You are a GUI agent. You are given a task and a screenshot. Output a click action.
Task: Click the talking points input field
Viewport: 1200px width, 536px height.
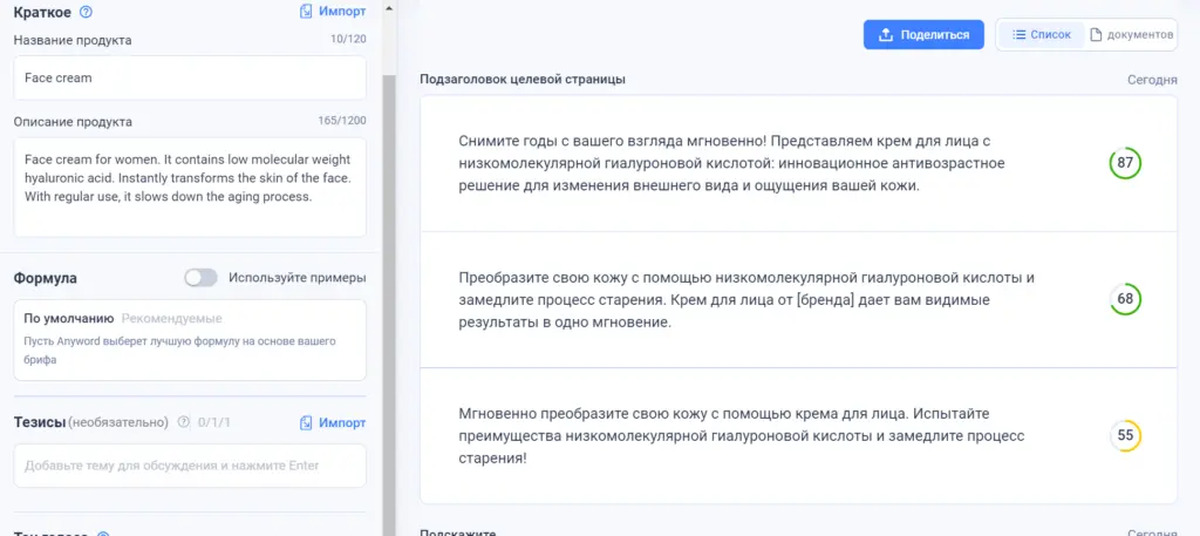(x=190, y=465)
